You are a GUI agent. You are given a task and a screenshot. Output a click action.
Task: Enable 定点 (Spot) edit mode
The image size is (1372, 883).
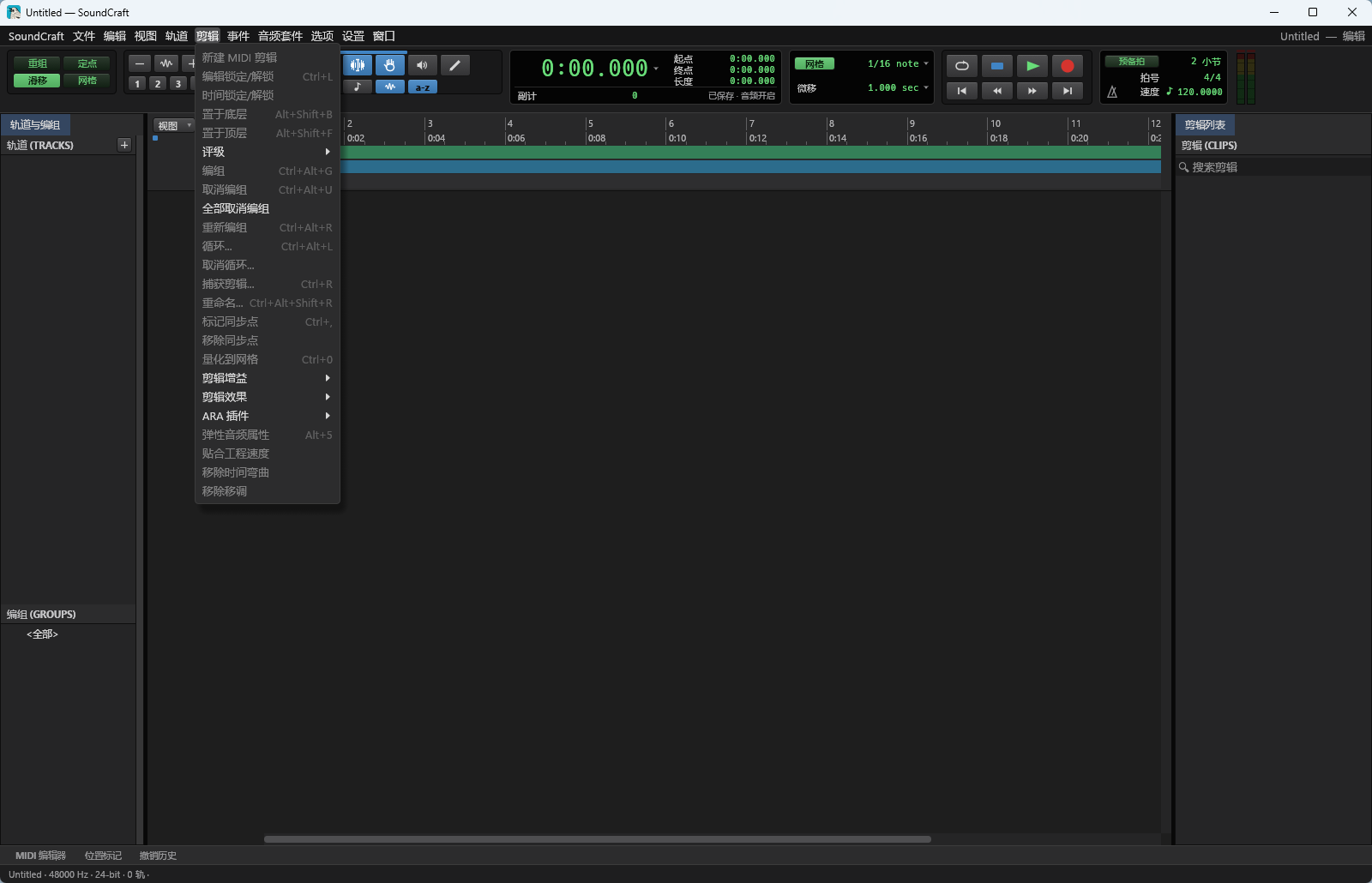(x=87, y=63)
